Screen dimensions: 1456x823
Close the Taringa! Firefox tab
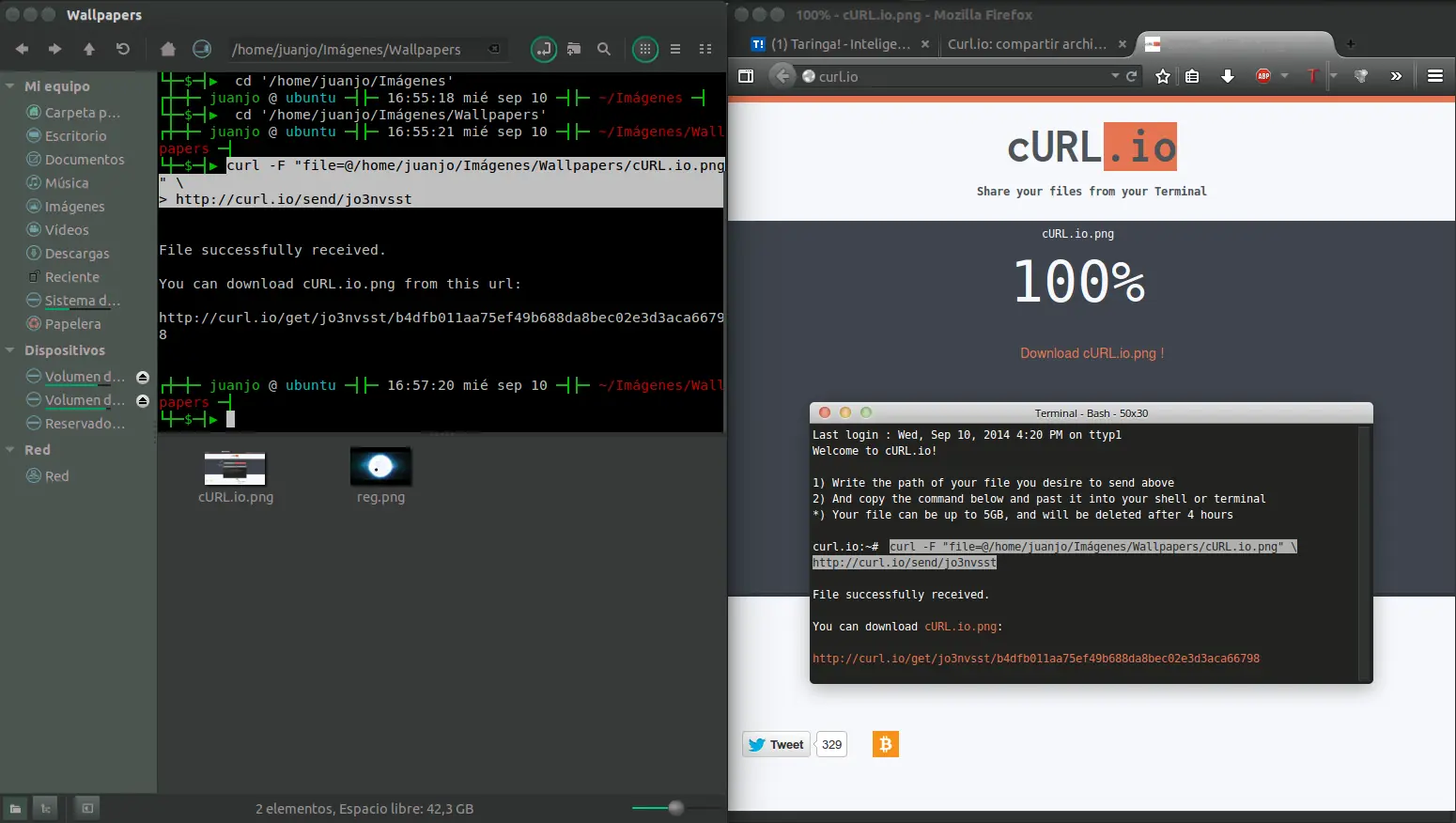925,44
